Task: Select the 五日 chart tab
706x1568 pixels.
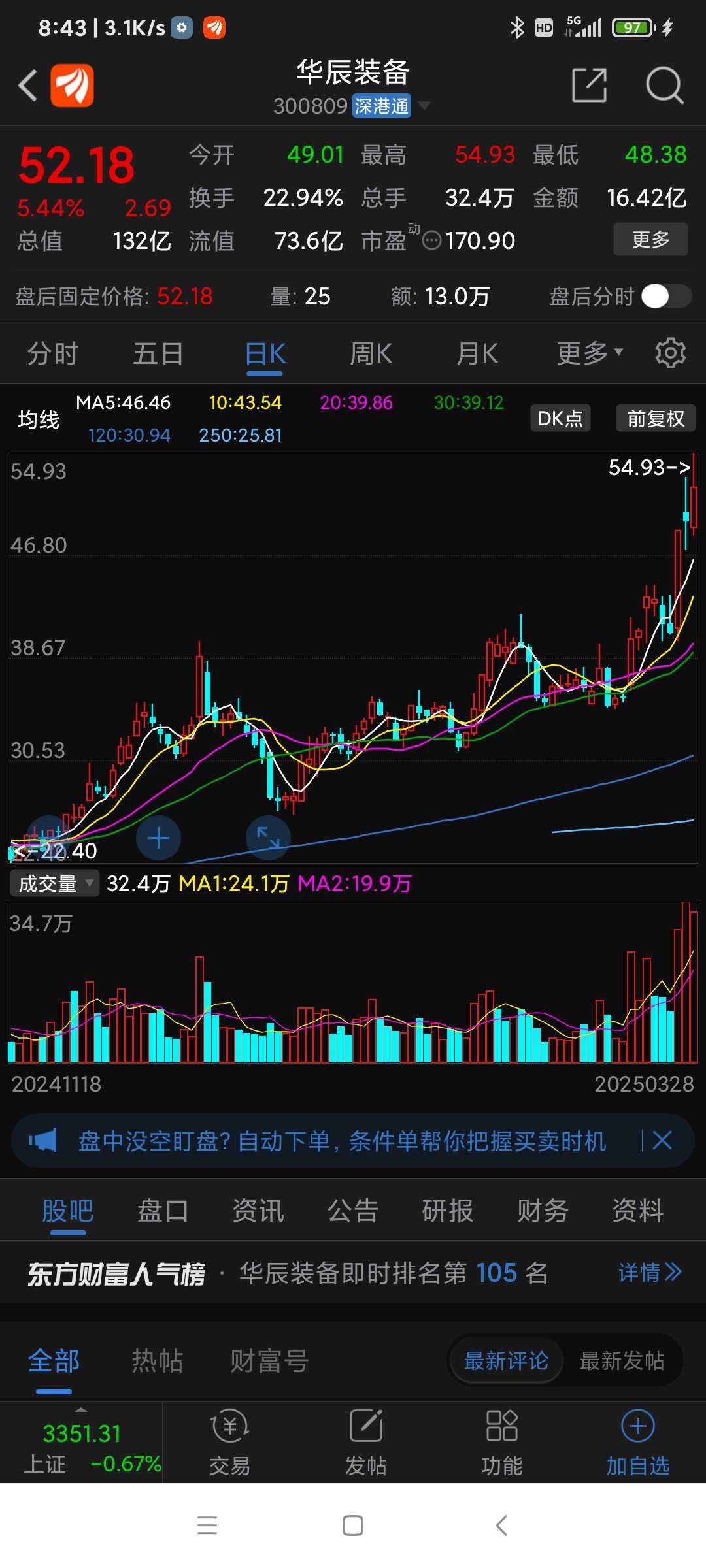Action: coord(158,353)
